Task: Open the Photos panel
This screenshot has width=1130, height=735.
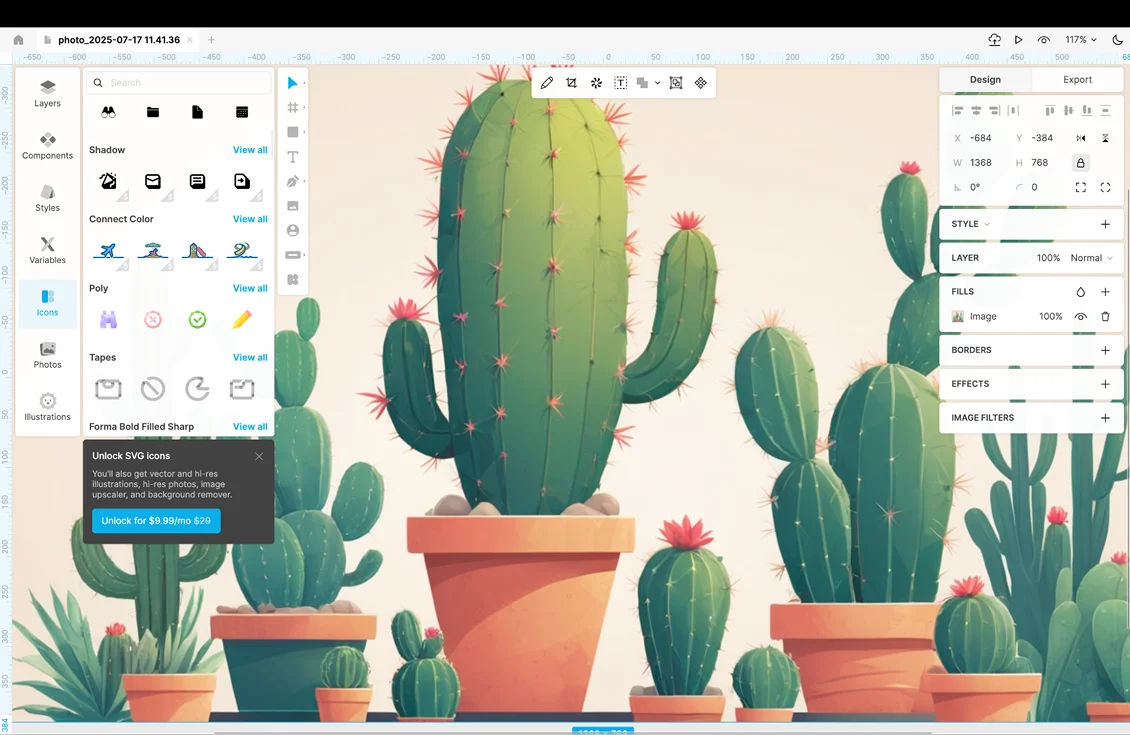Action: pyautogui.click(x=47, y=355)
